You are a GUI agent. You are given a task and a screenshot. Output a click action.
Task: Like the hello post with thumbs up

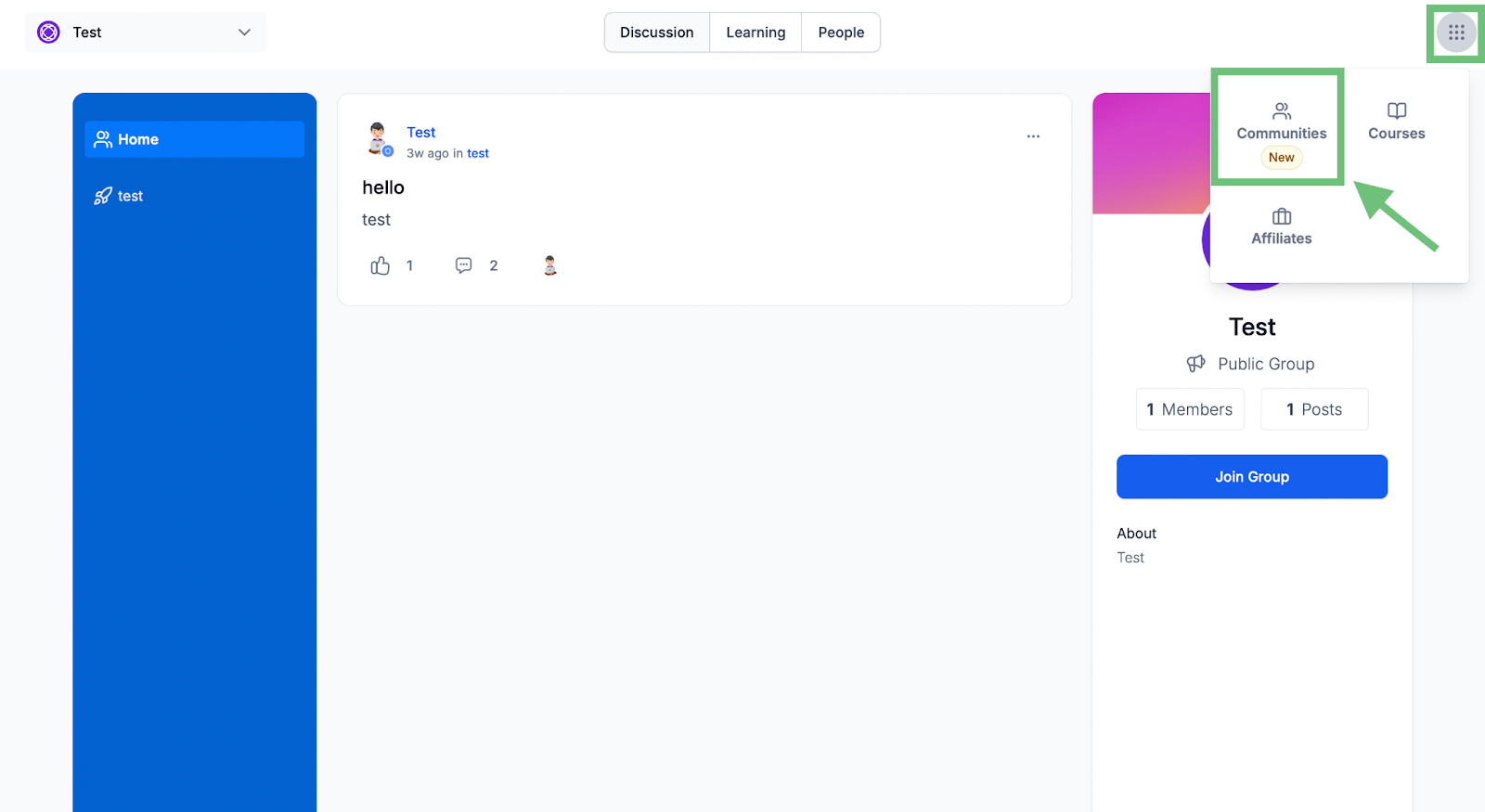381,266
